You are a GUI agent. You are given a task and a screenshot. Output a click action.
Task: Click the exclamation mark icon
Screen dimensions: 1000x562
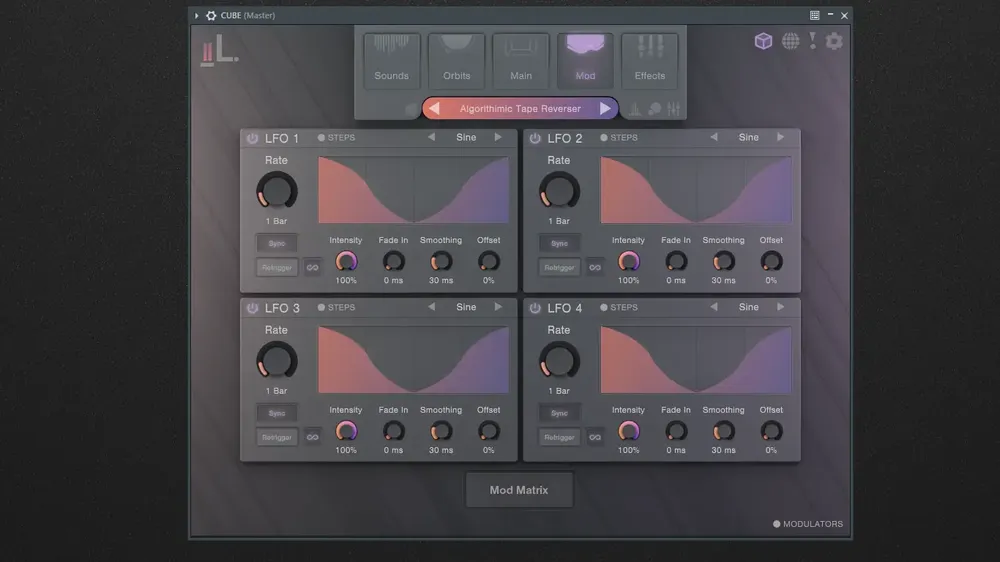tap(812, 41)
